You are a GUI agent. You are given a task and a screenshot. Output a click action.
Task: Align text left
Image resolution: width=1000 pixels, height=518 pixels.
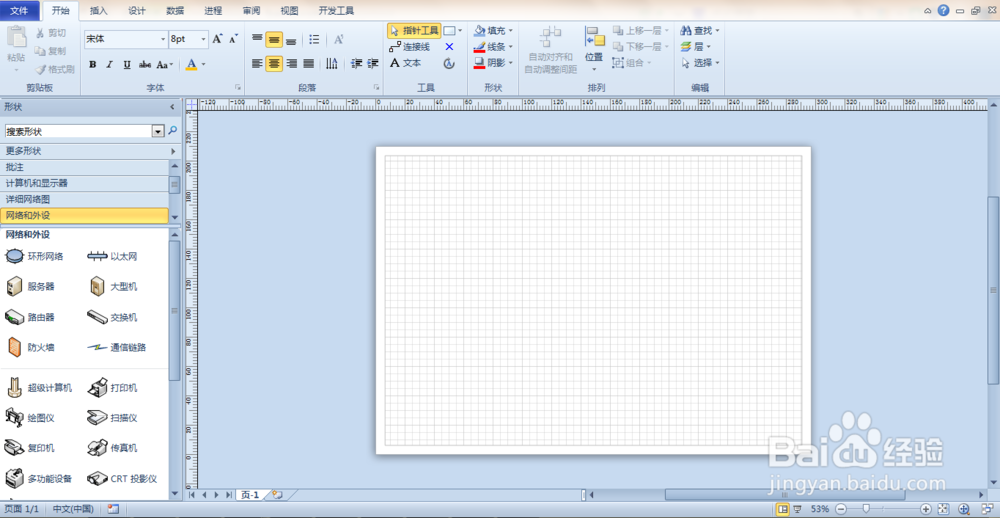[257, 63]
